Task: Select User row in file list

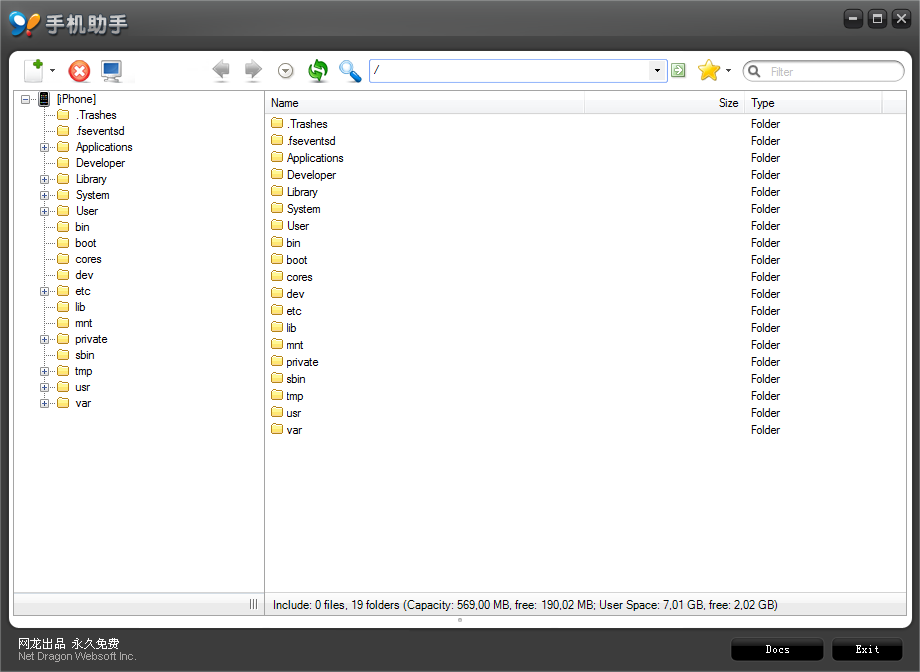Action: coord(585,226)
